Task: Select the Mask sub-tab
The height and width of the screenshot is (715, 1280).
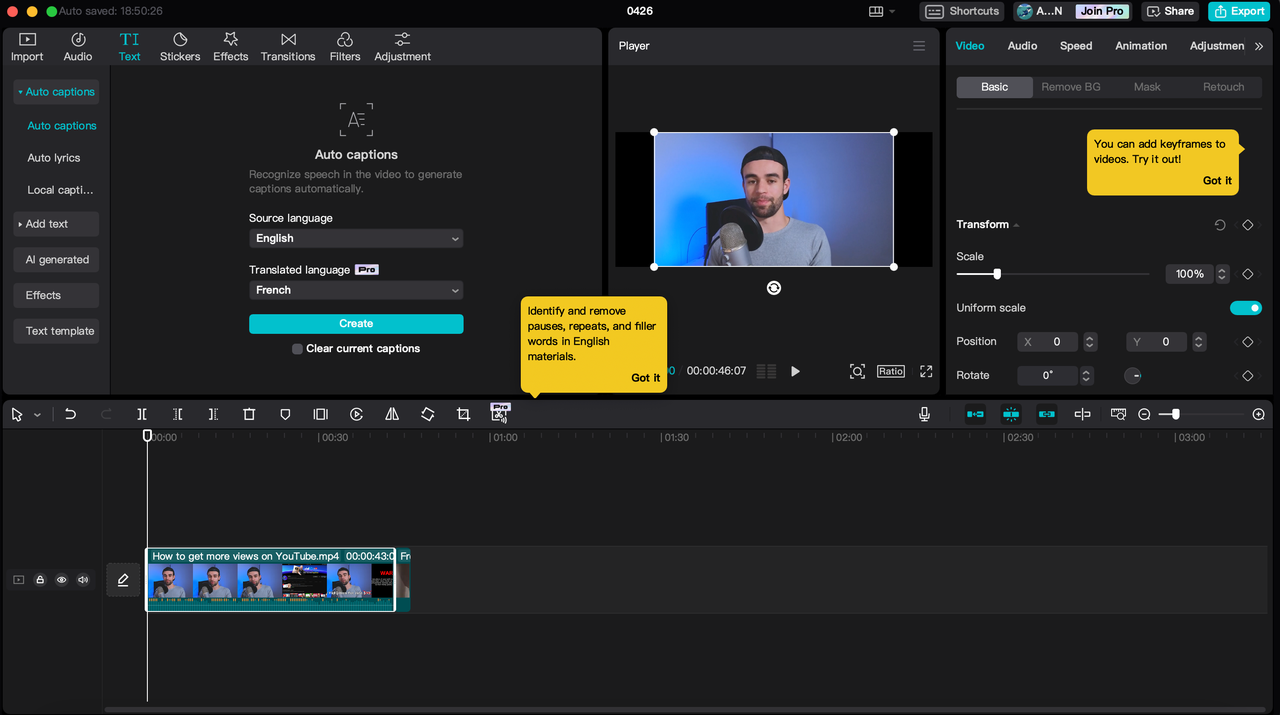Action: point(1147,87)
